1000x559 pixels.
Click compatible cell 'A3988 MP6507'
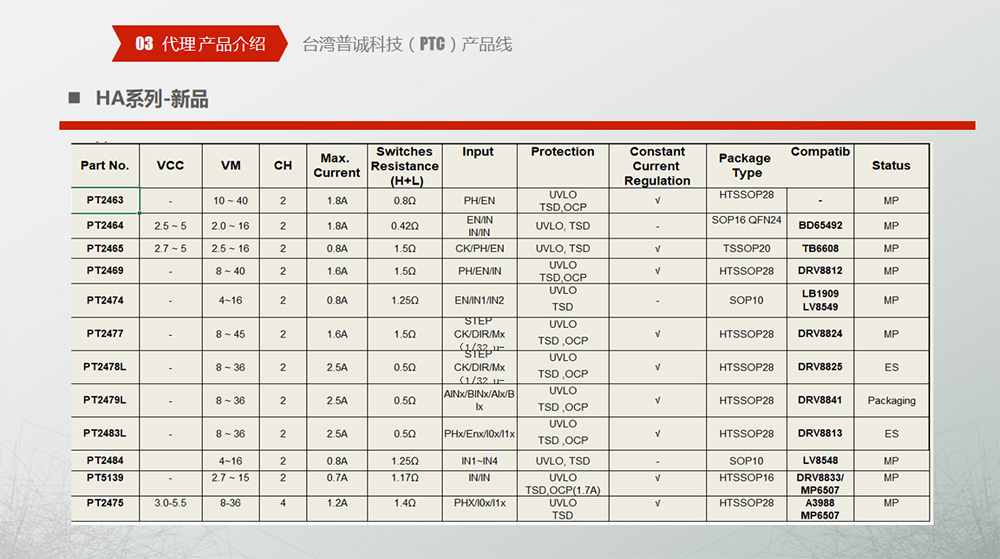coord(820,509)
